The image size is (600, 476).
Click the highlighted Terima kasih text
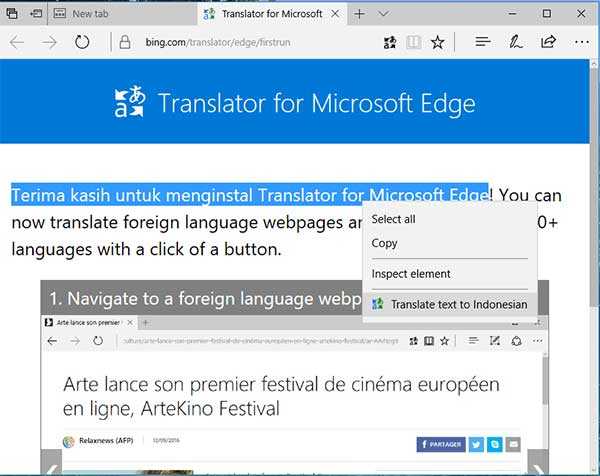point(249,195)
